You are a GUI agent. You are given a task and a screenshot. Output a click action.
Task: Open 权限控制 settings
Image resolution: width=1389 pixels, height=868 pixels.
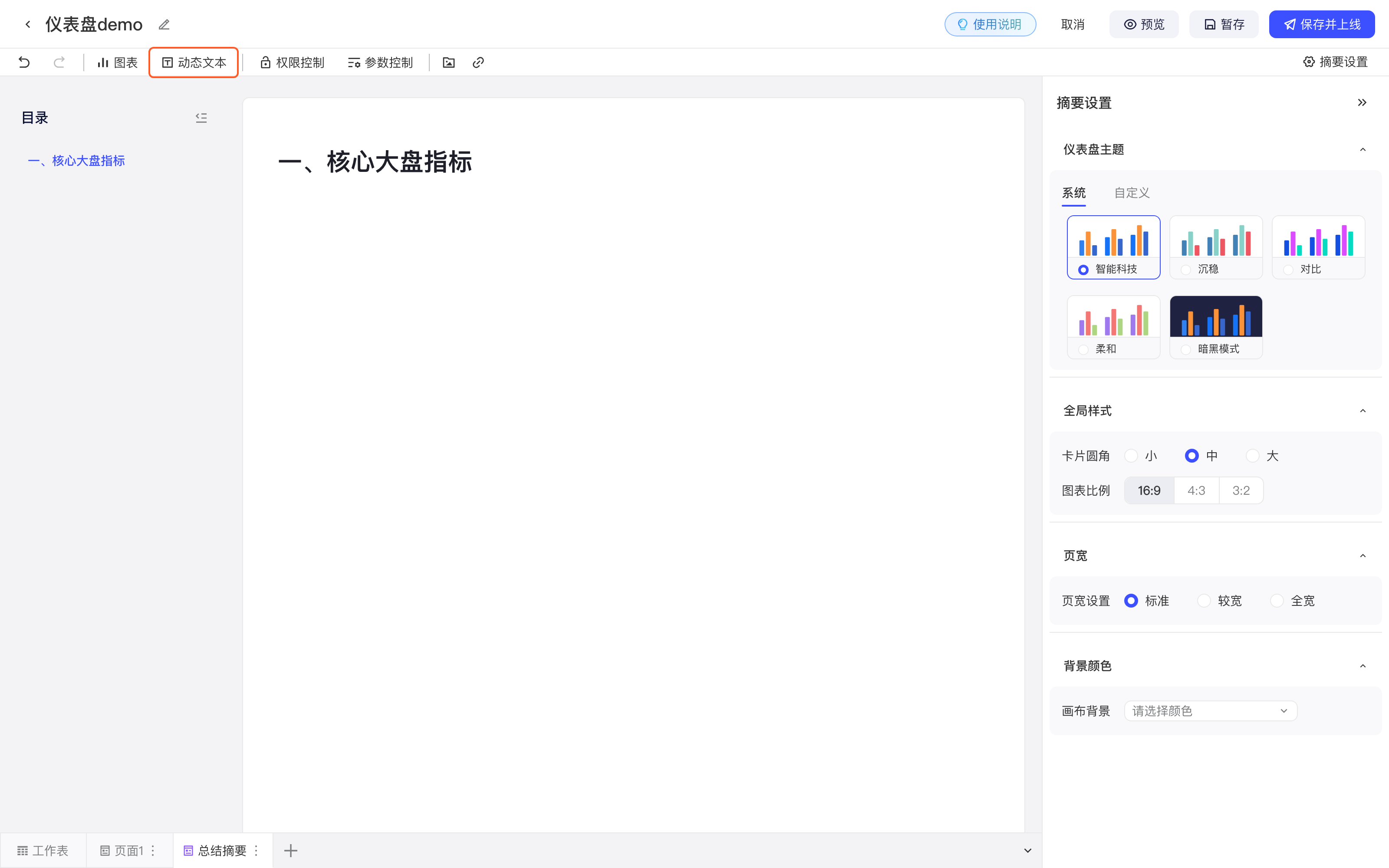[292, 62]
